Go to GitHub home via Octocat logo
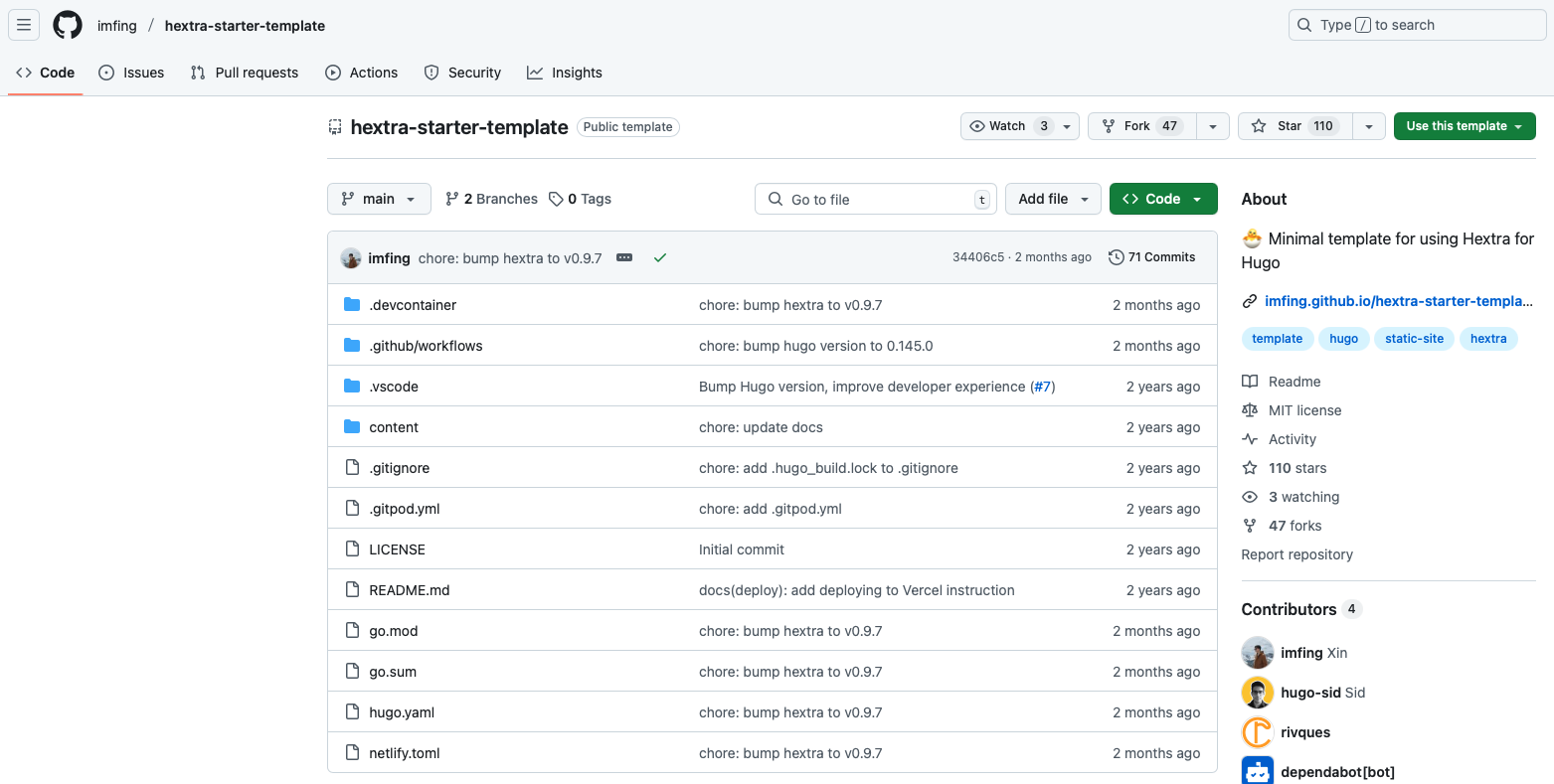The height and width of the screenshot is (784, 1554). click(x=68, y=25)
